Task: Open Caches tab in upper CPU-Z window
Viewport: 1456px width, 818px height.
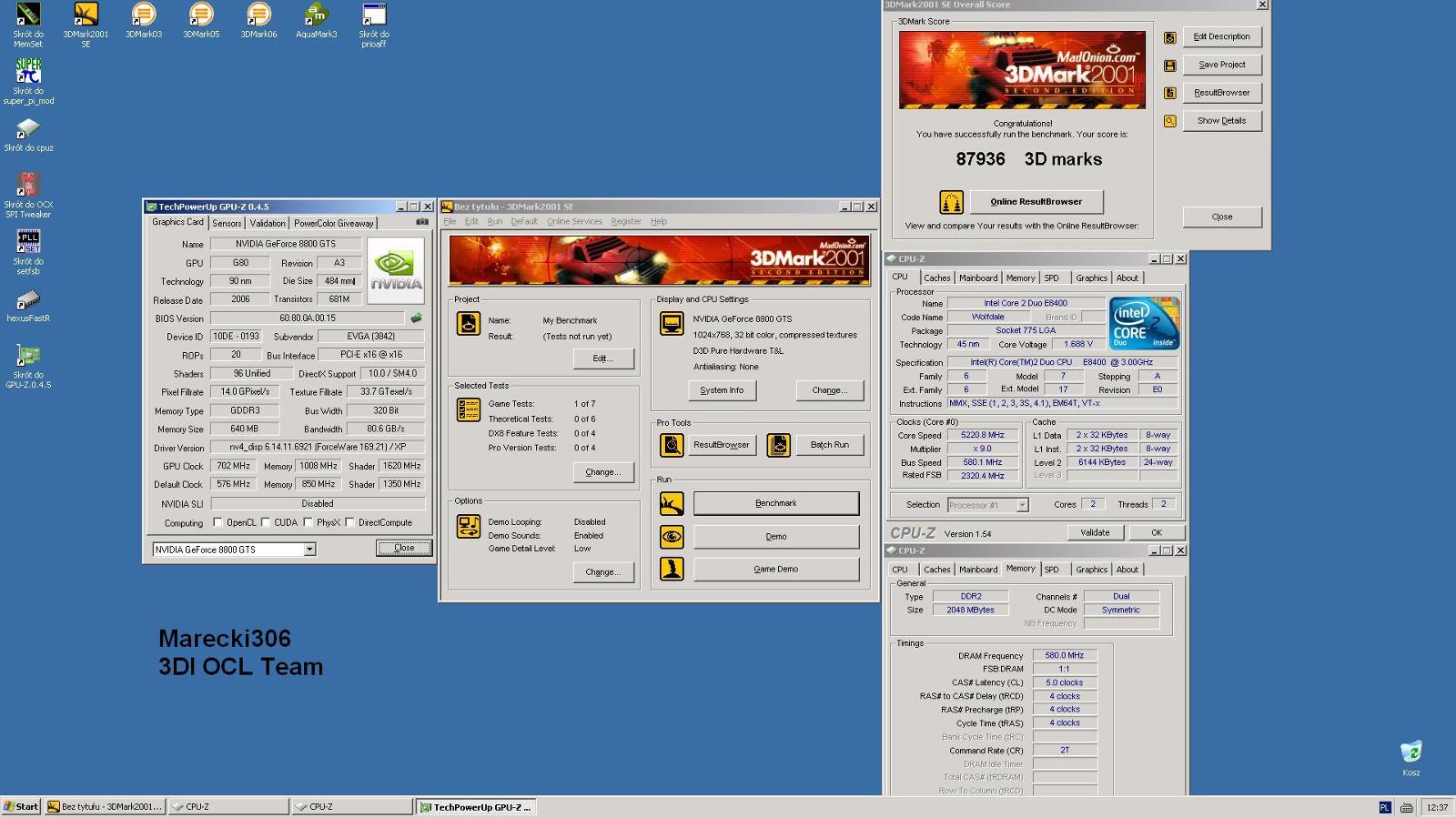Action: 936,278
